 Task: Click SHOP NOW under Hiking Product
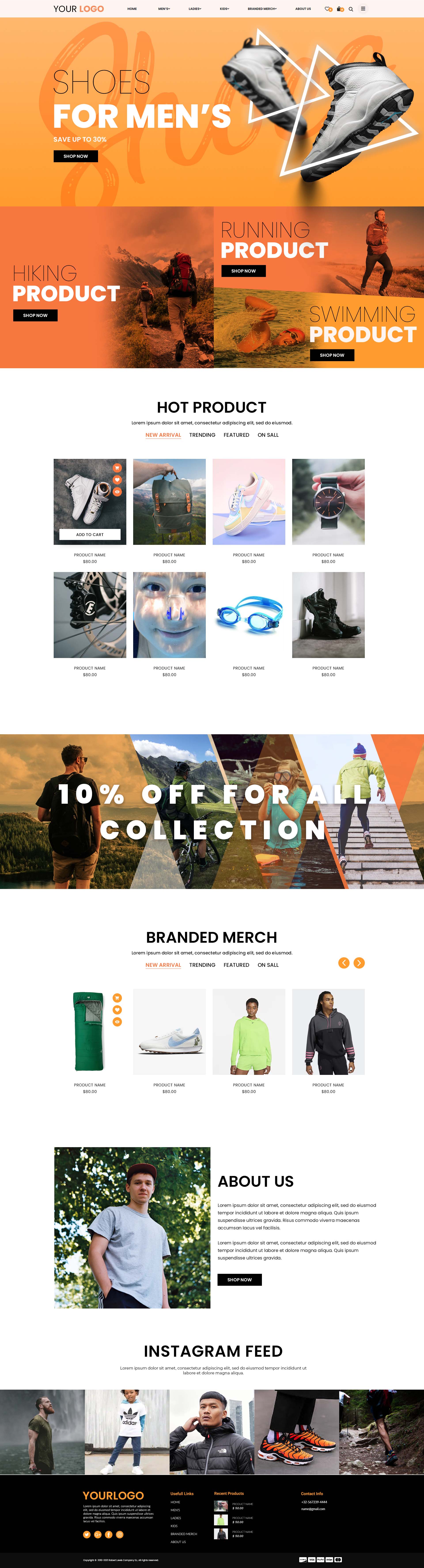(x=35, y=315)
